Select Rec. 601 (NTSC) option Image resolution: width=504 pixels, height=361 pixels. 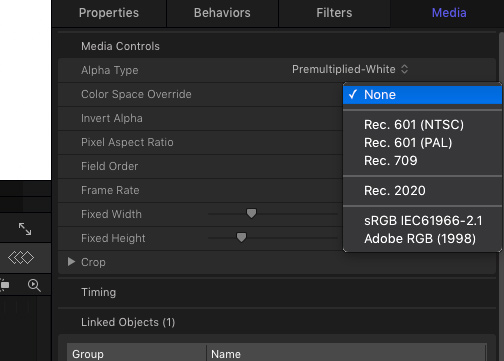point(422,125)
